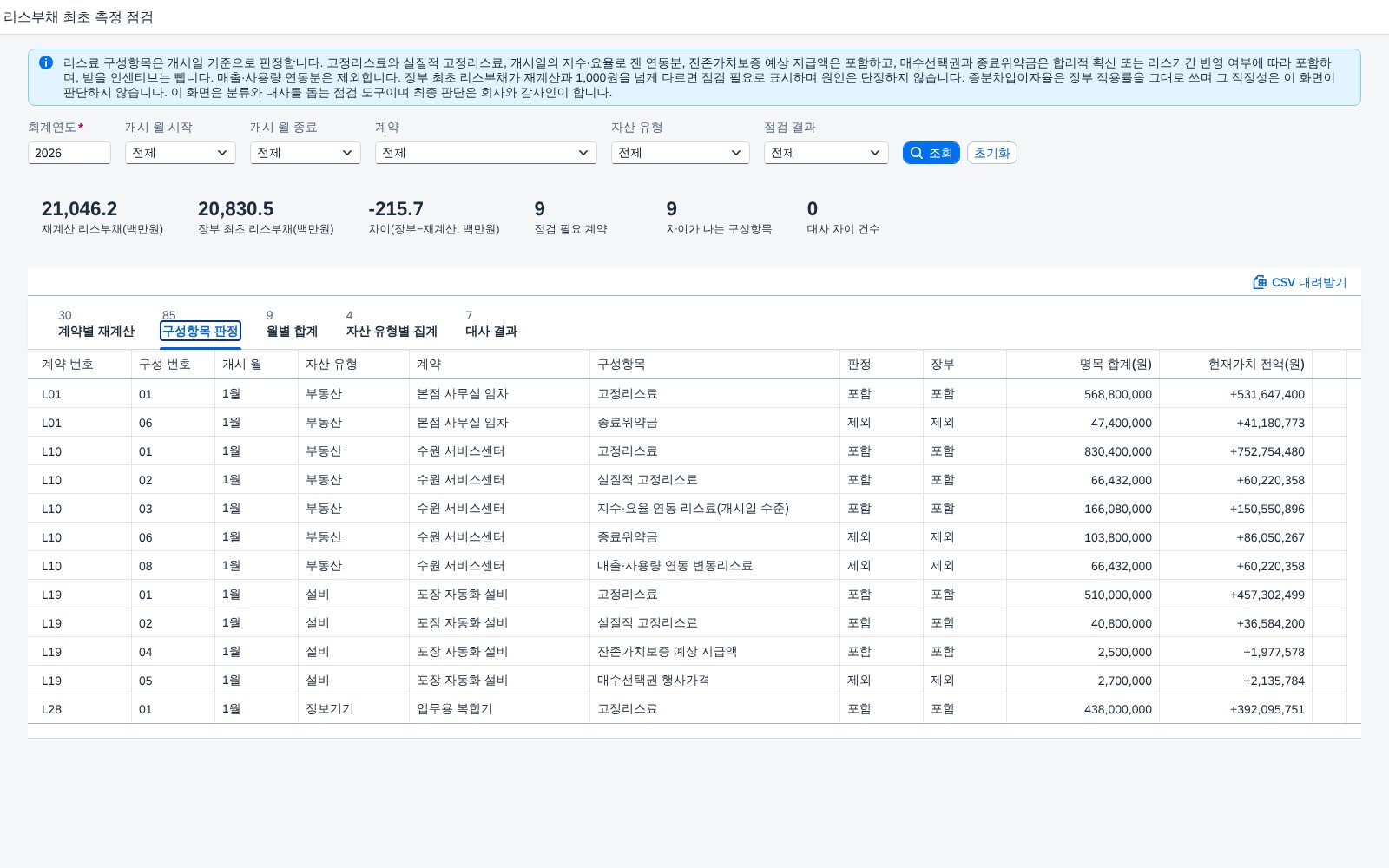
Task: Click the 20,830.5 장부 최초 리스부채 value
Action: (x=235, y=209)
